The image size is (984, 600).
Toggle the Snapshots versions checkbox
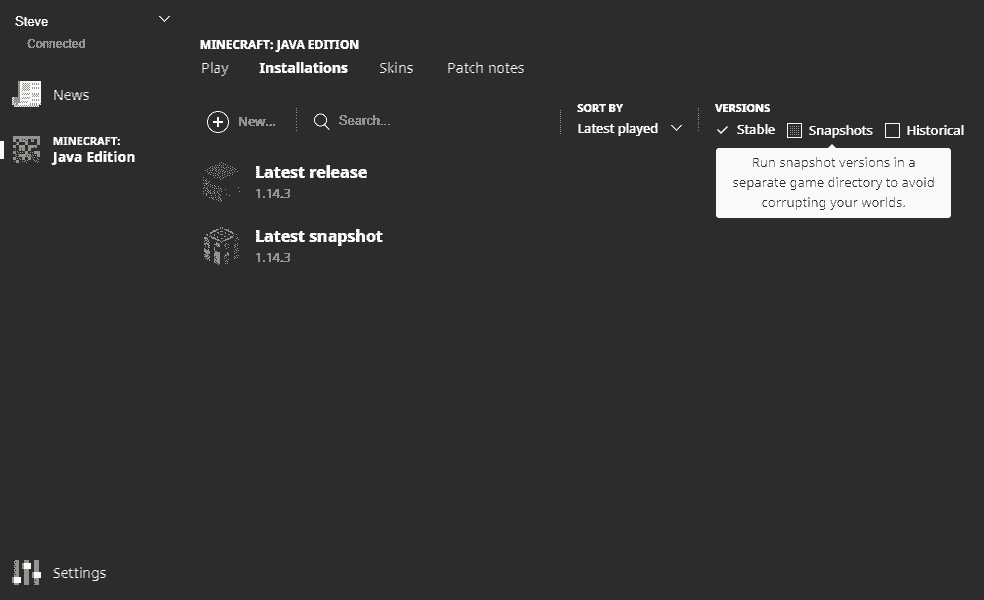[x=795, y=130]
